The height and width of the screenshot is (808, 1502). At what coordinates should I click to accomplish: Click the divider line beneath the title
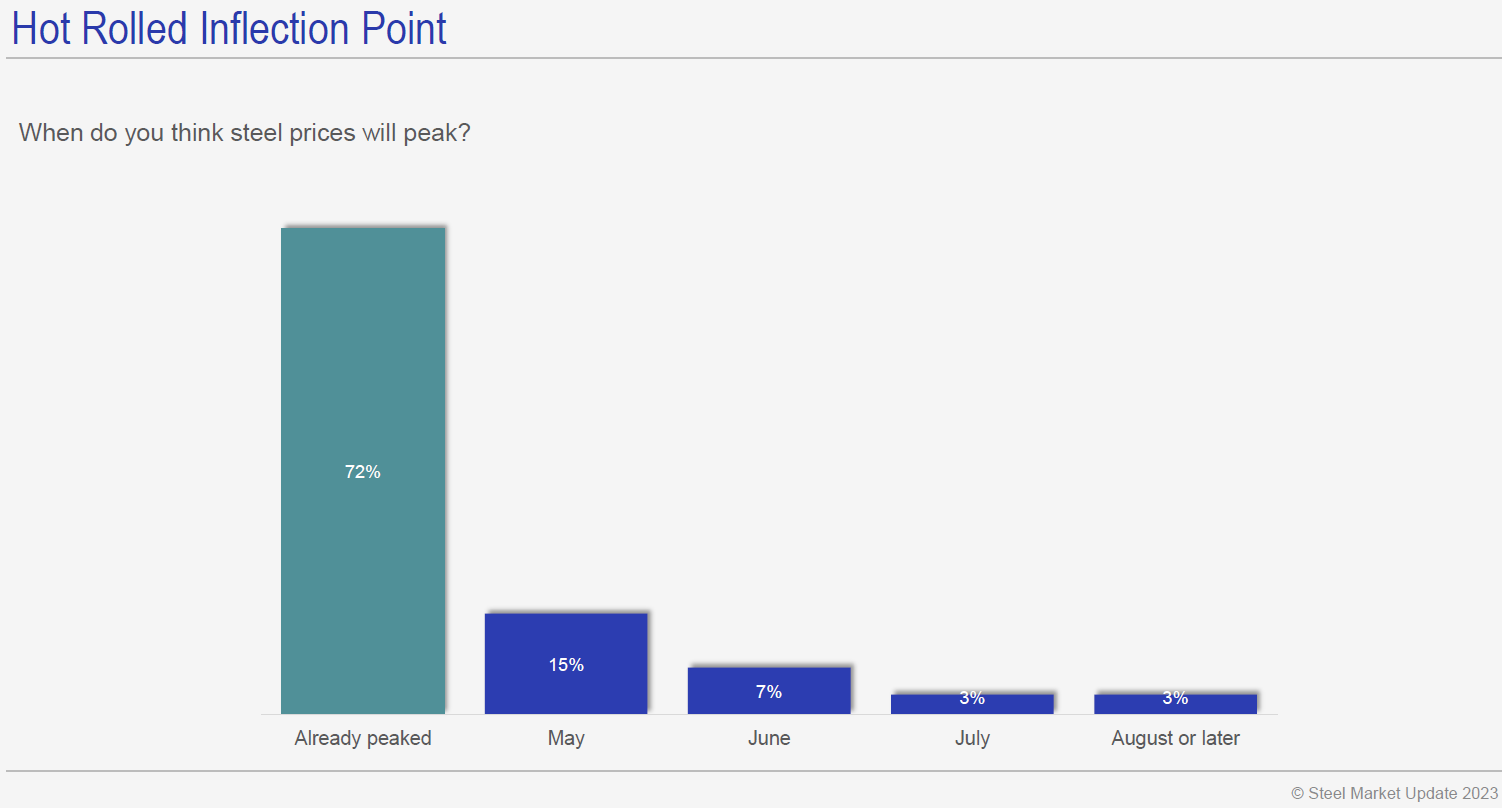[750, 58]
